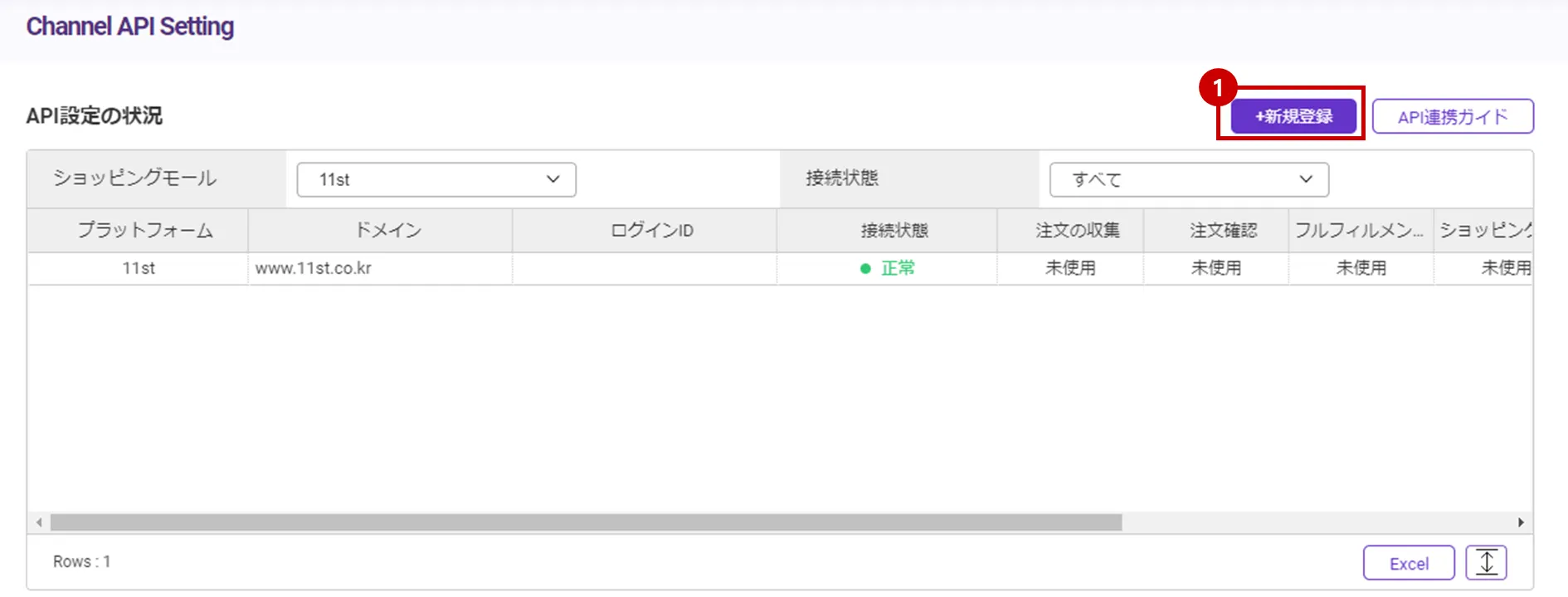This screenshot has height=597, width=1568.
Task: Click the 正常 status cell
Action: tap(887, 268)
